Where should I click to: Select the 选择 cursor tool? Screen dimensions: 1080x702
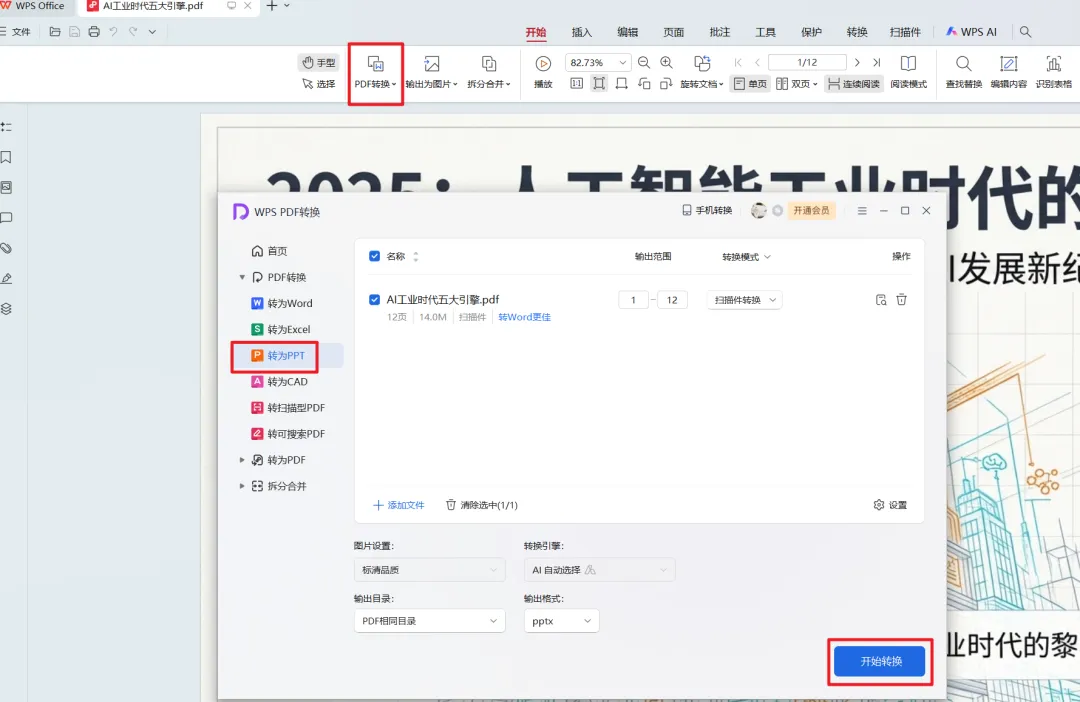tap(319, 84)
